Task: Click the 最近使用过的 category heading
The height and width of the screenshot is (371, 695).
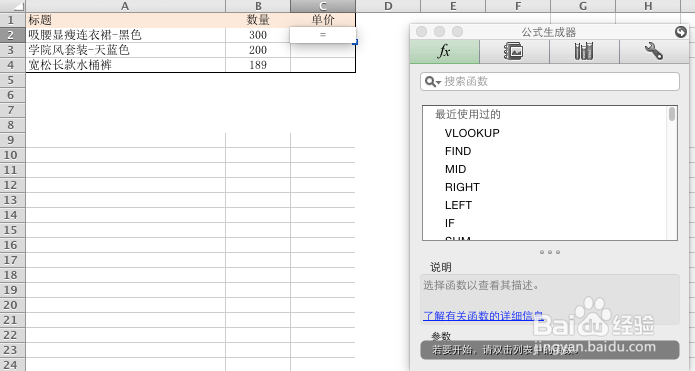Action: 468,114
